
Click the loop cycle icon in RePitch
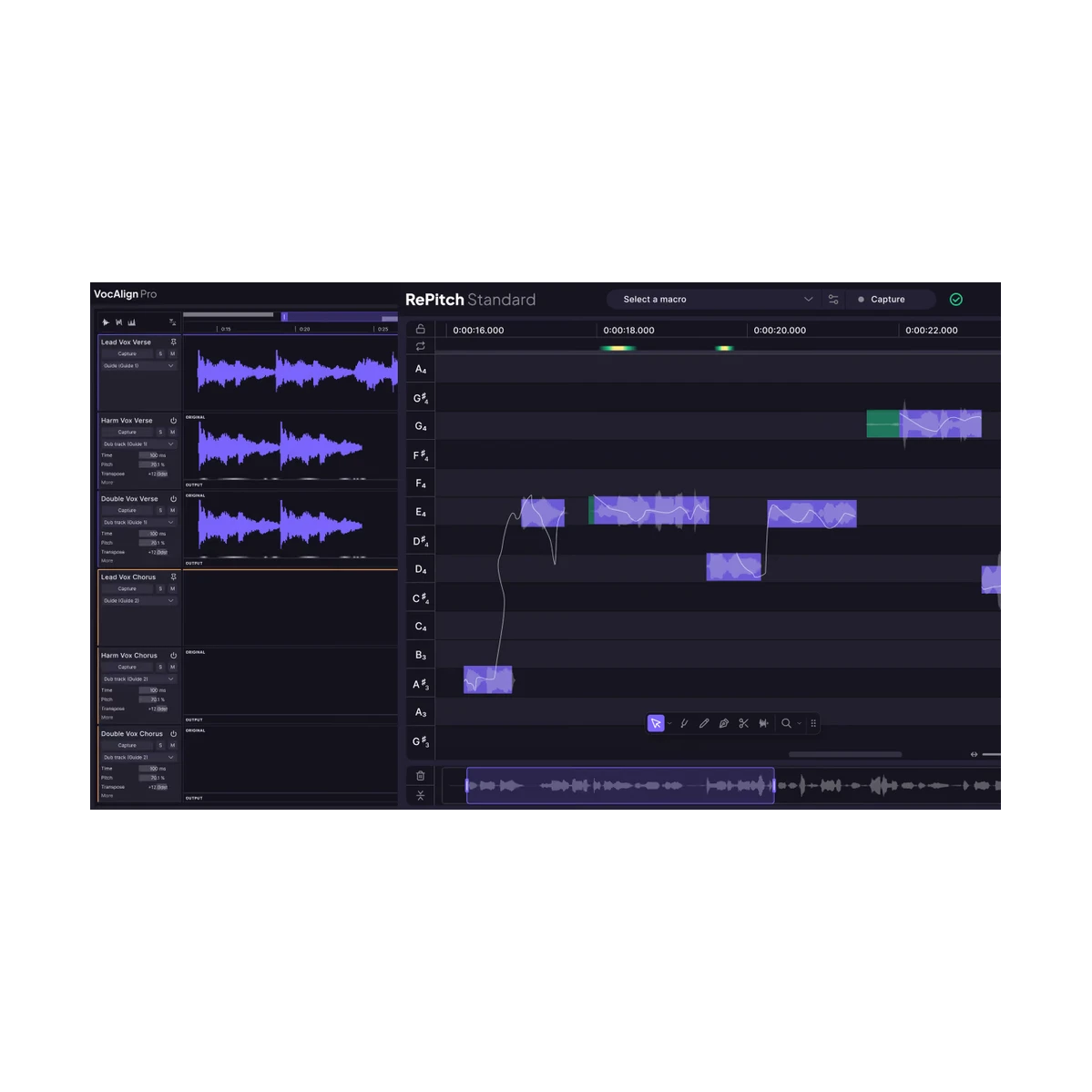pyautogui.click(x=421, y=346)
